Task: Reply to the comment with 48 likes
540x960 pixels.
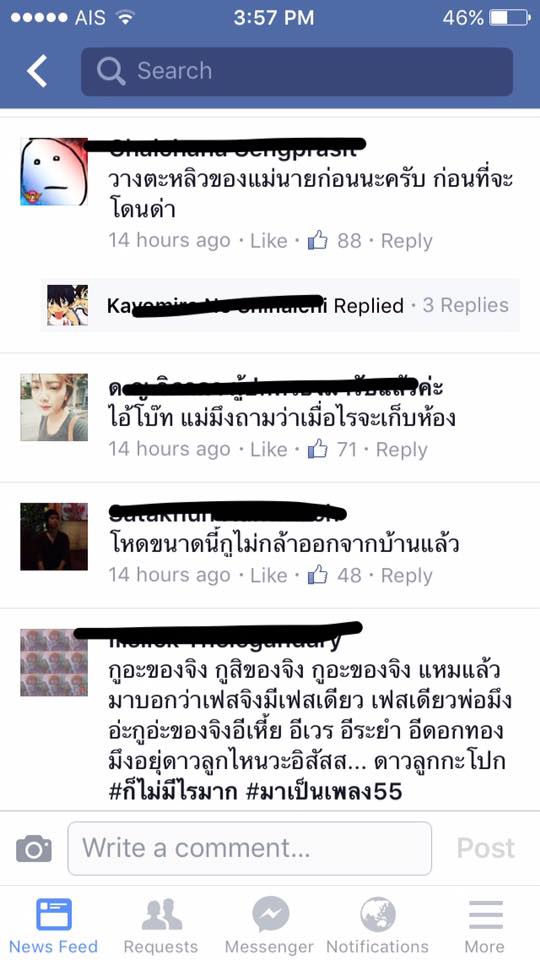Action: pyautogui.click(x=407, y=575)
